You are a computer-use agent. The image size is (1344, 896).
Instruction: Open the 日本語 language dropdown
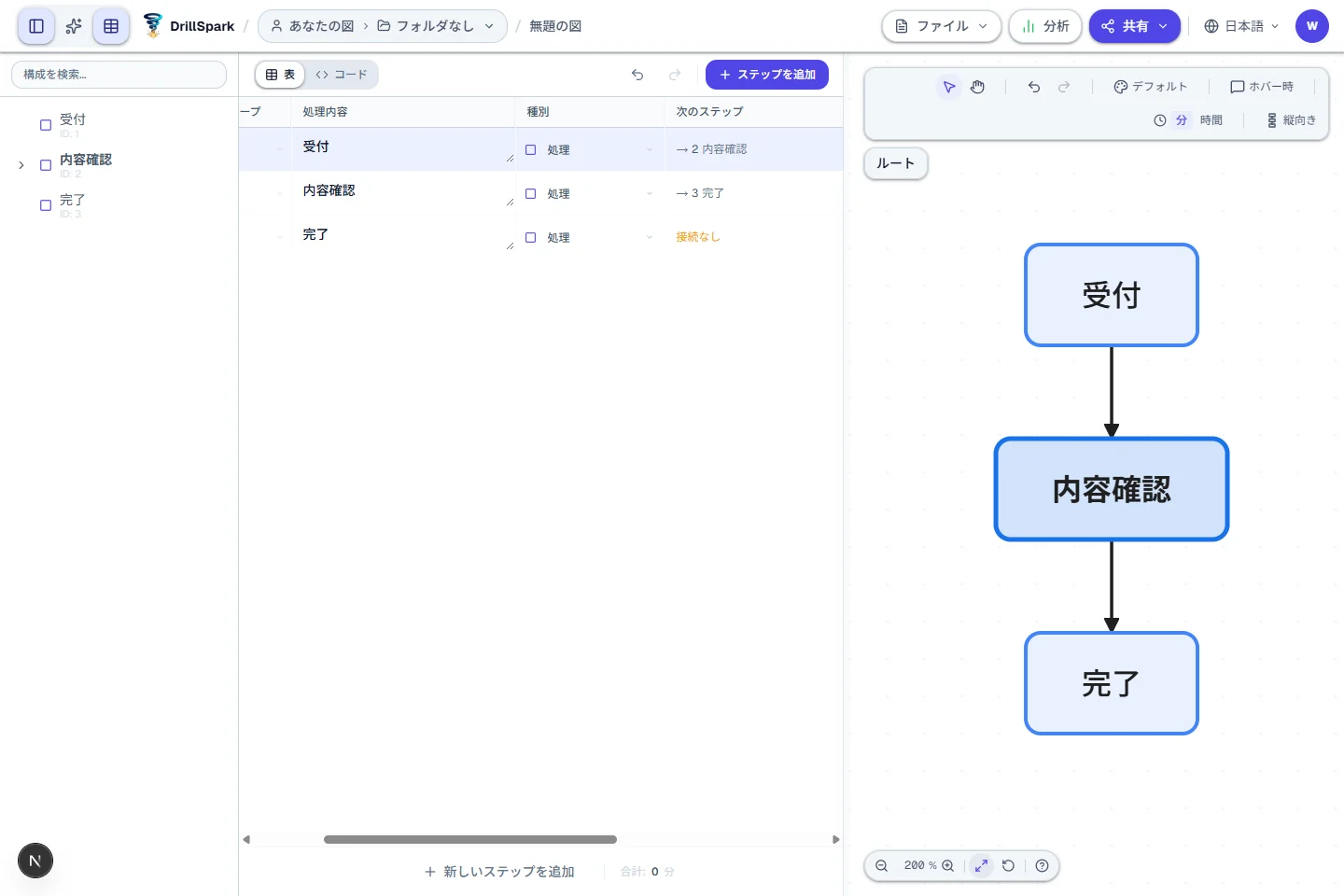point(1242,26)
